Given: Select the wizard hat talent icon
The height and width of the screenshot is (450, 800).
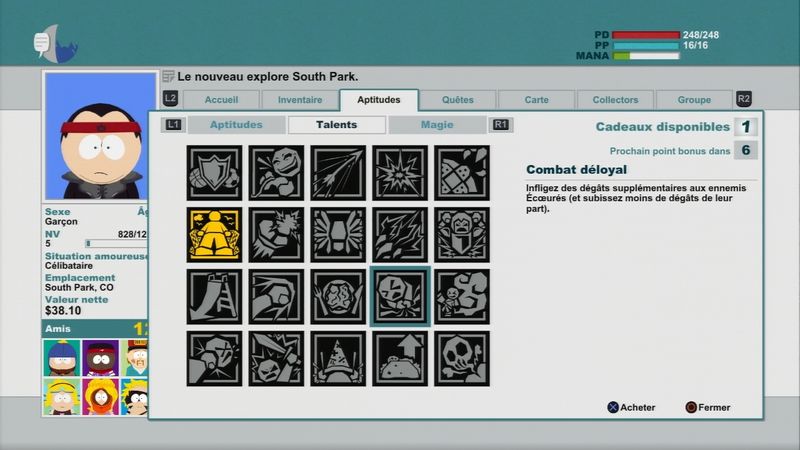Looking at the screenshot, I should tap(338, 358).
